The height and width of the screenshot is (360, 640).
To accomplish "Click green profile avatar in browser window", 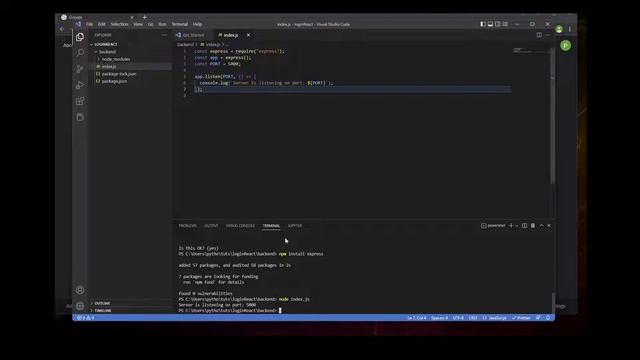I will point(565,46).
